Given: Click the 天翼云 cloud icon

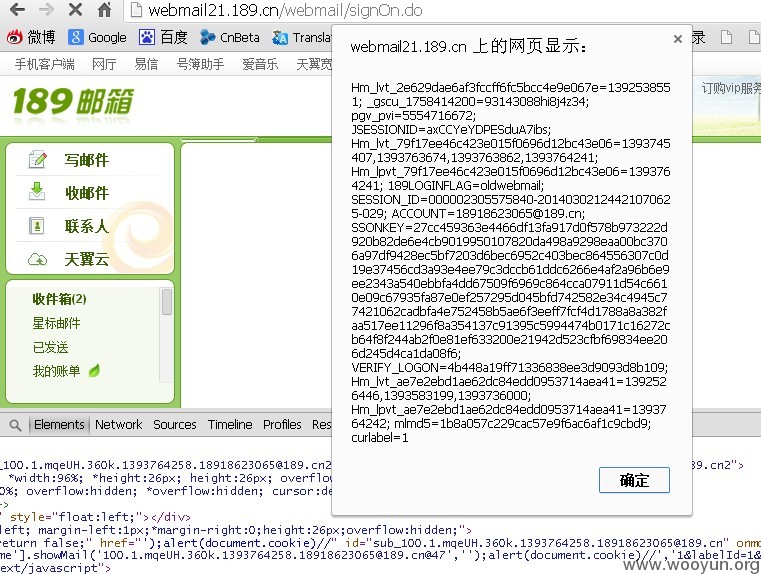Looking at the screenshot, I should [x=37, y=260].
